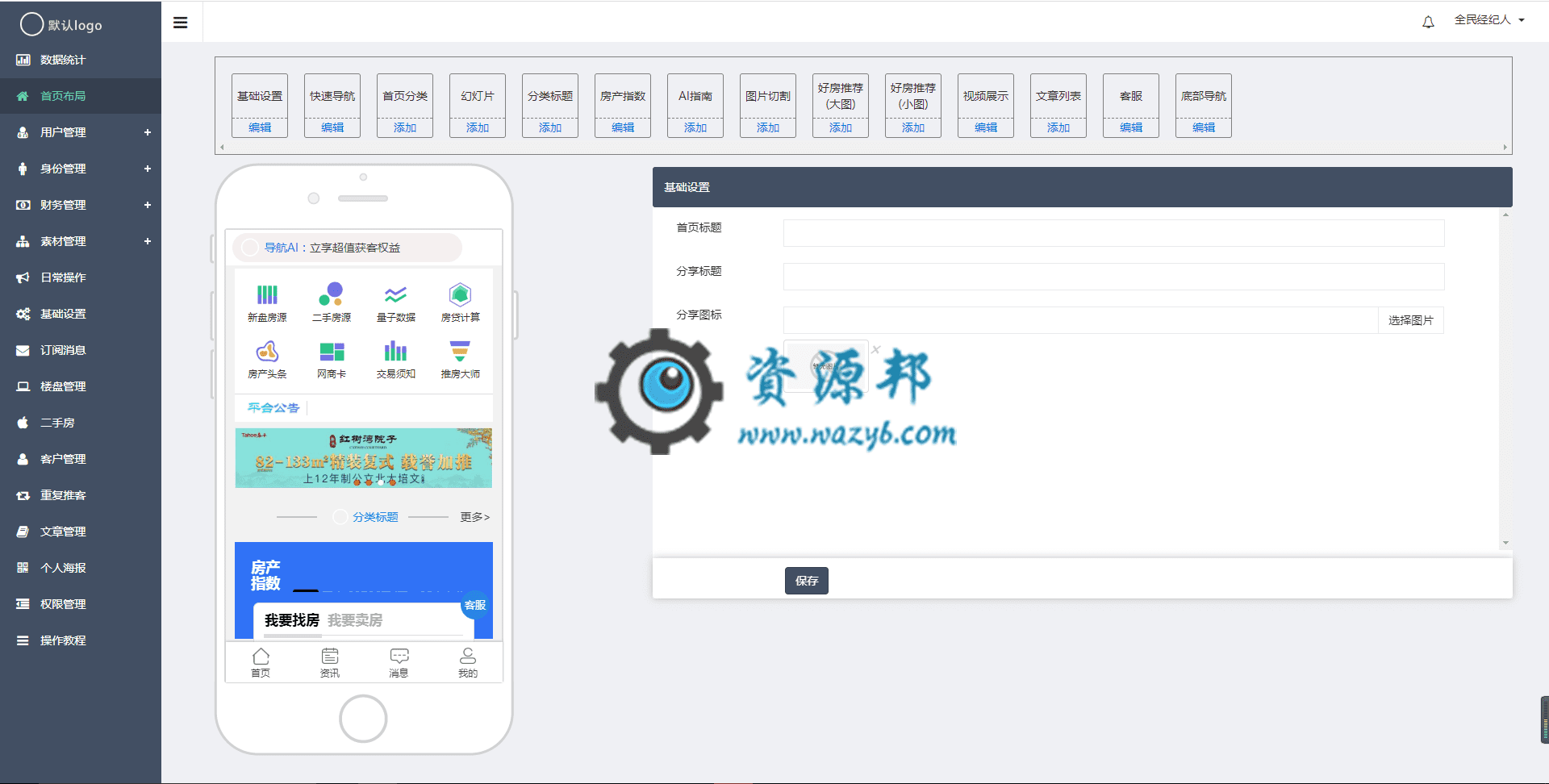The image size is (1549, 784).
Task: Expand the 素材管理 plus sign
Action: pyautogui.click(x=148, y=241)
